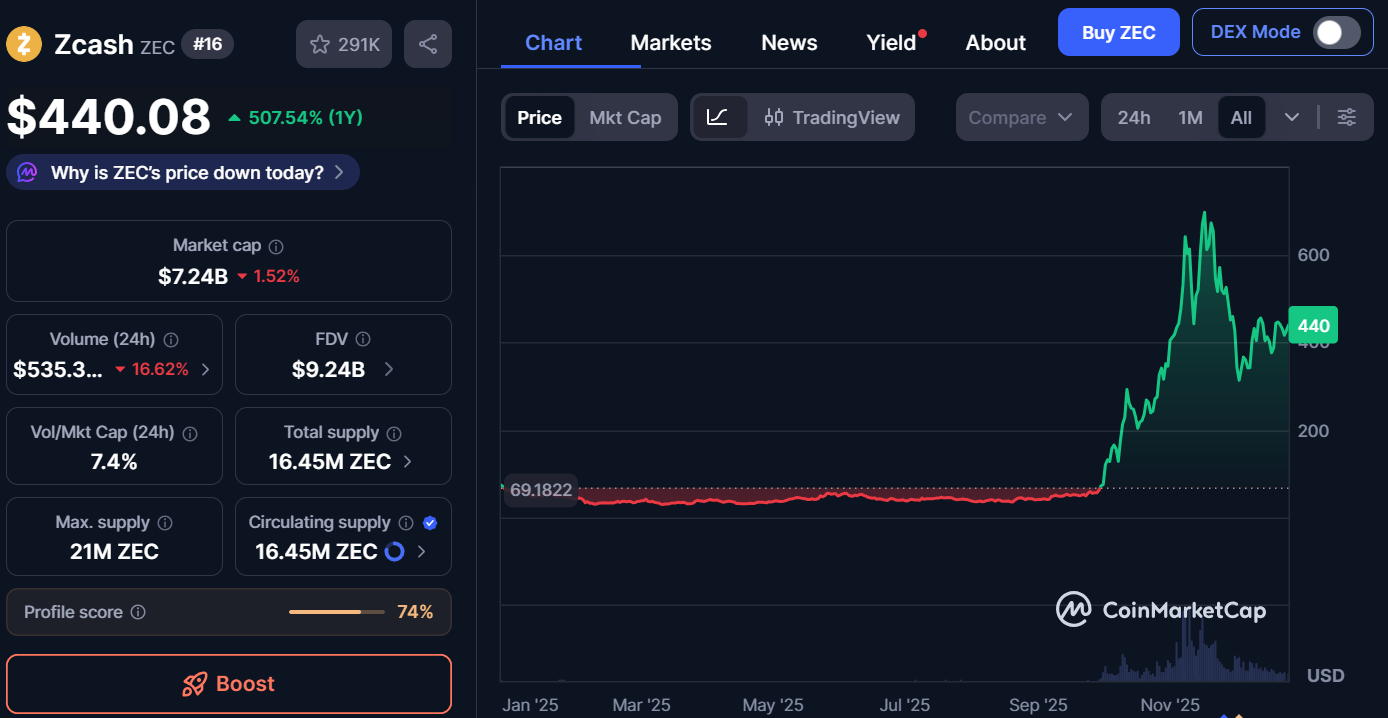
Task: Expand Volume (24h) details arrow
Action: 206,369
